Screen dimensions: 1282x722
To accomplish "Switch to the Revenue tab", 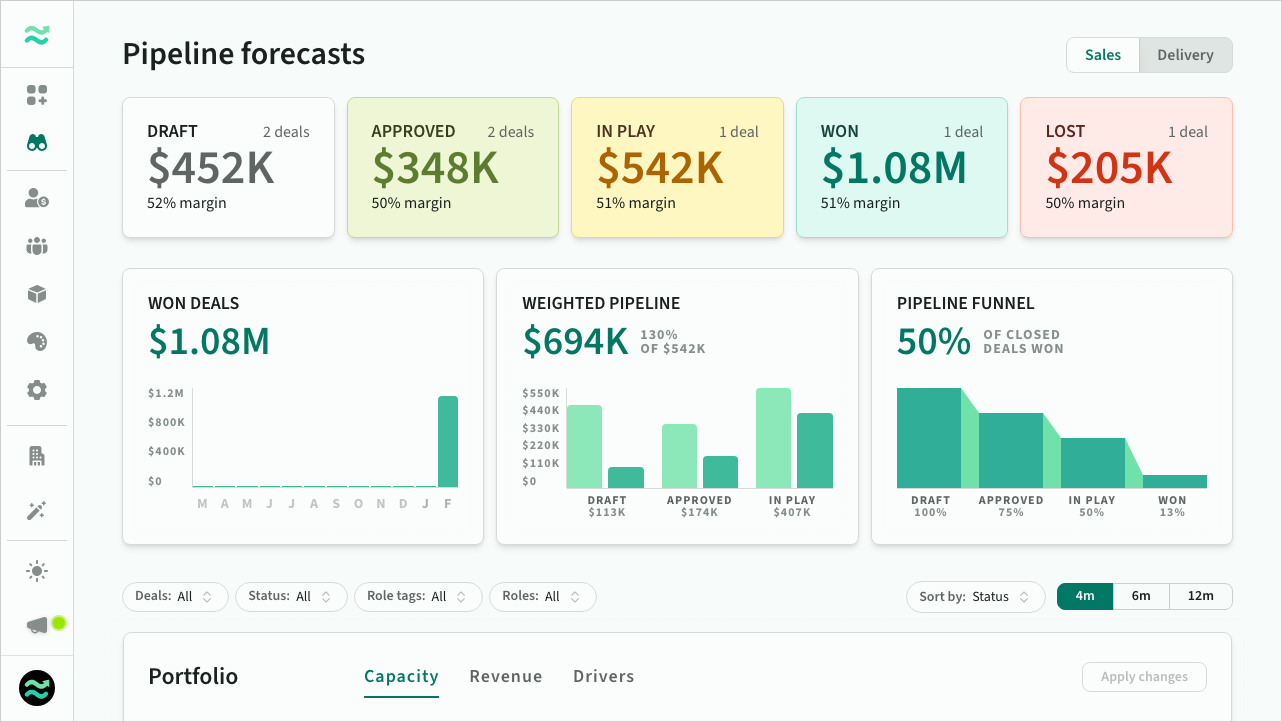I will pos(506,677).
